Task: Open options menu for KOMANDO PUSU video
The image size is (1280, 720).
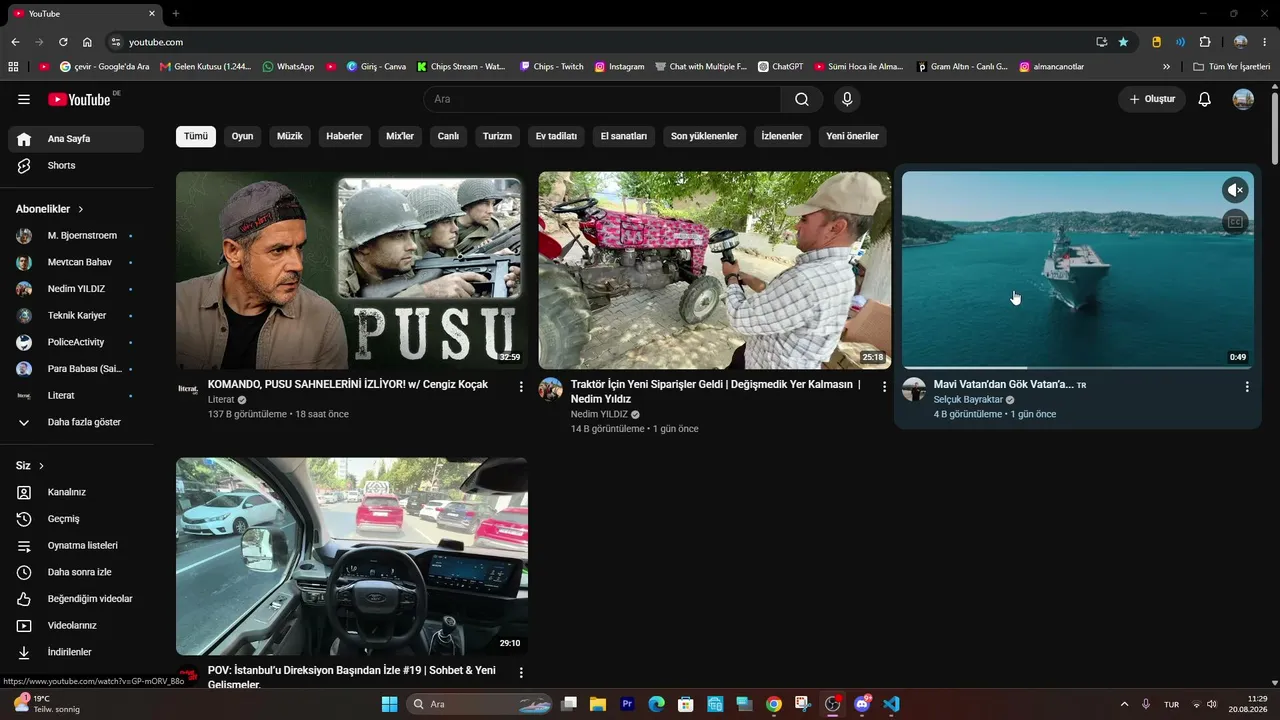Action: coord(521,386)
